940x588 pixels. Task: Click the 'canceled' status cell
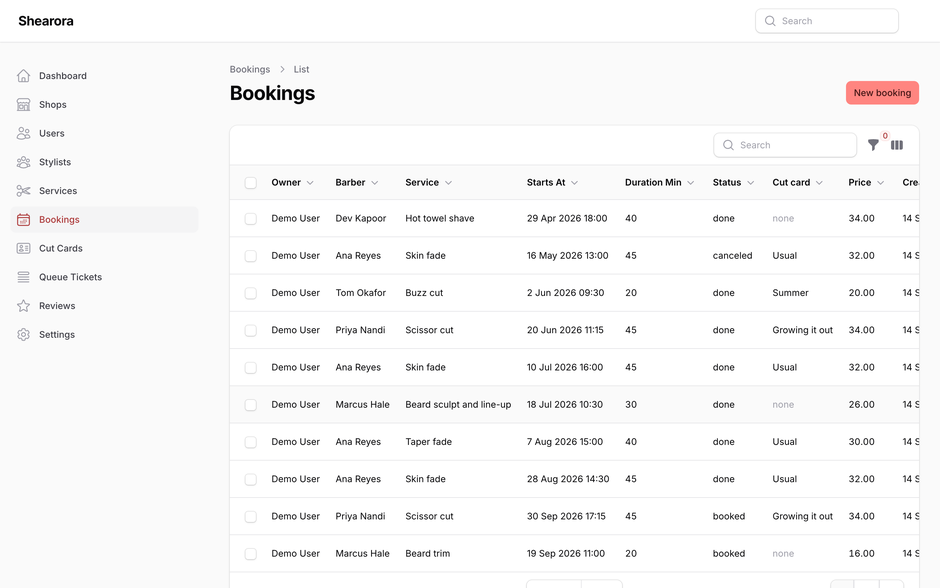pyautogui.click(x=733, y=255)
